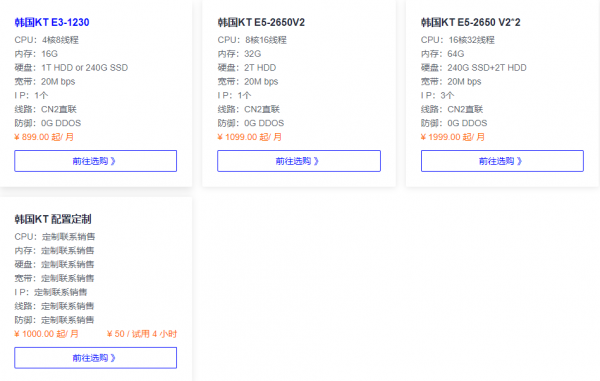Click the chevron arrow in E3-1230's purchase button

113,161
